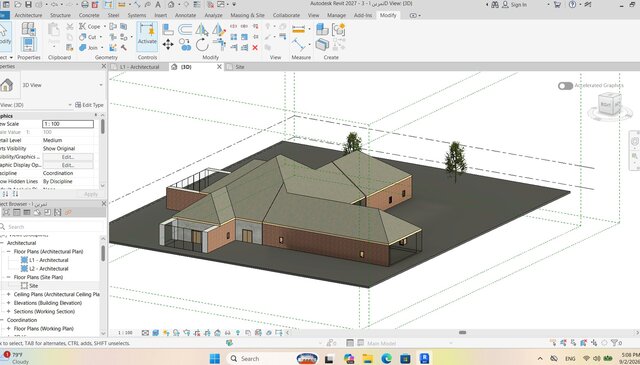Open the Structure ribbon tab
This screenshot has width=640, height=365.
tap(60, 15)
